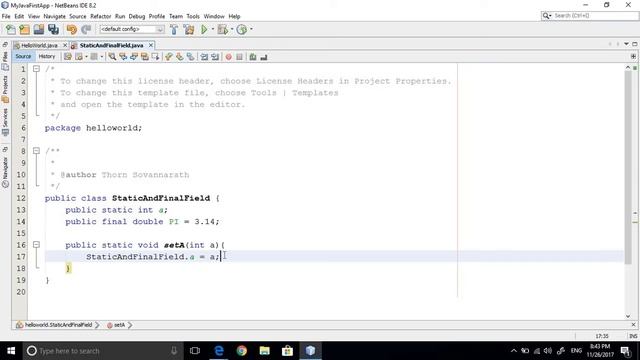The image size is (640, 360).
Task: Switch to the HelloWorld.java tab
Action: 39,45
